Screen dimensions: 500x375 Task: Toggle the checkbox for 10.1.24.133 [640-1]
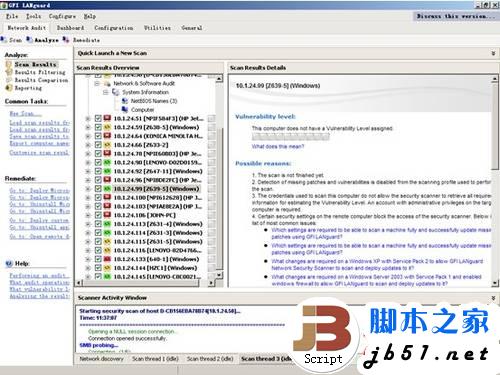[x=98, y=259]
